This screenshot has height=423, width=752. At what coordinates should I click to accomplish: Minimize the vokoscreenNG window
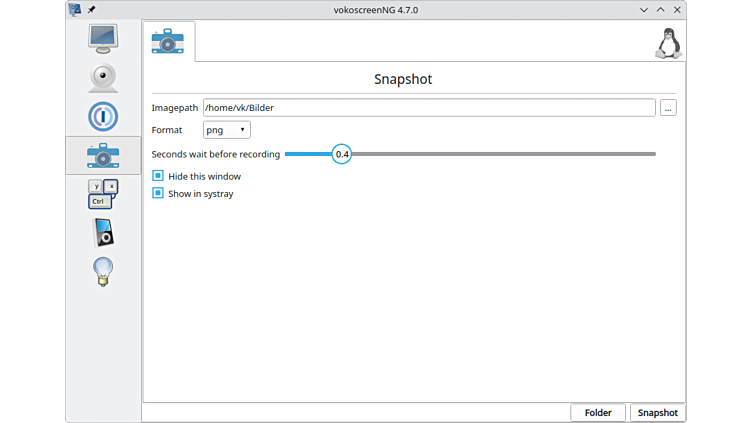click(x=643, y=9)
